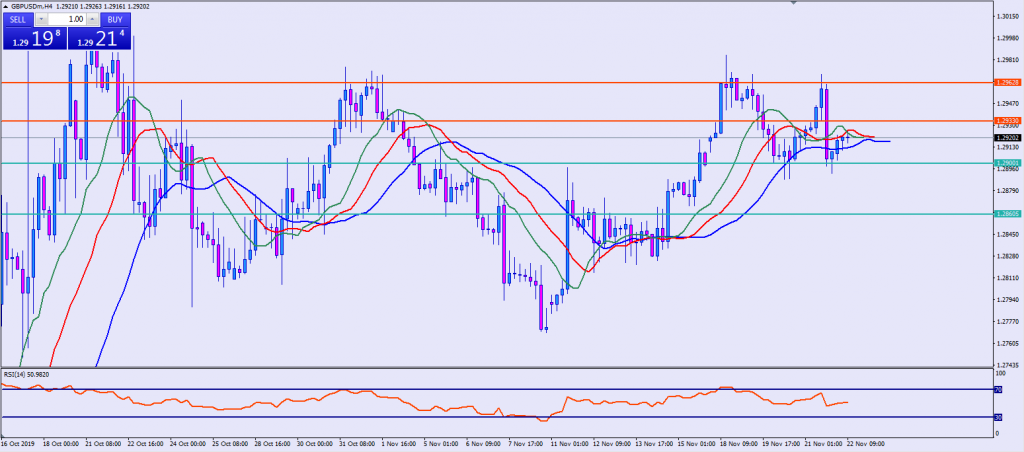Click the lot volume input field
1024x452 pixels.
pyautogui.click(x=67, y=19)
